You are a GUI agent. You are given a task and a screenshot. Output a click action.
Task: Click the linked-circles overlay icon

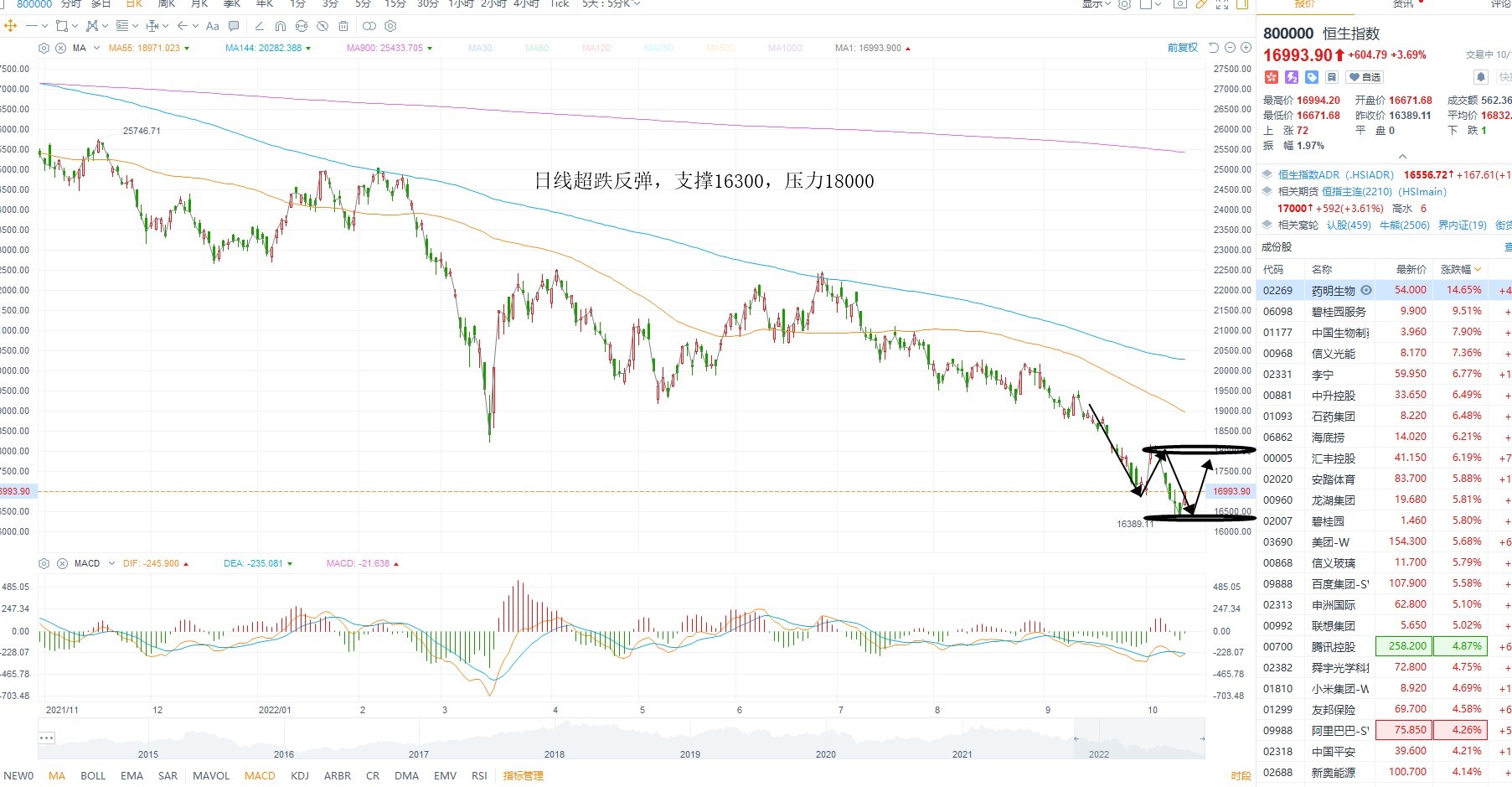click(369, 26)
